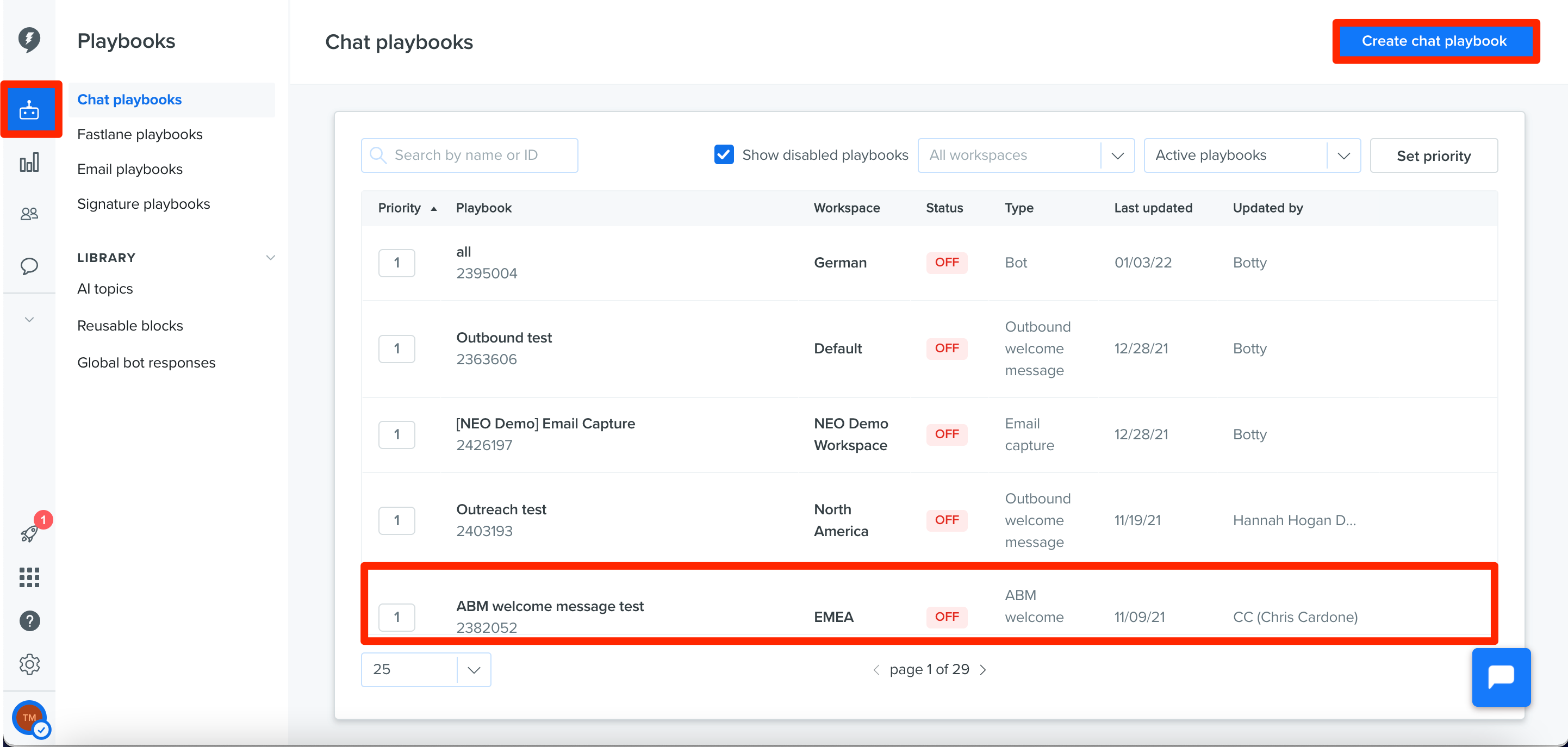Click the search magnifier icon
Viewport: 1568px width, 747px height.
pyautogui.click(x=378, y=155)
